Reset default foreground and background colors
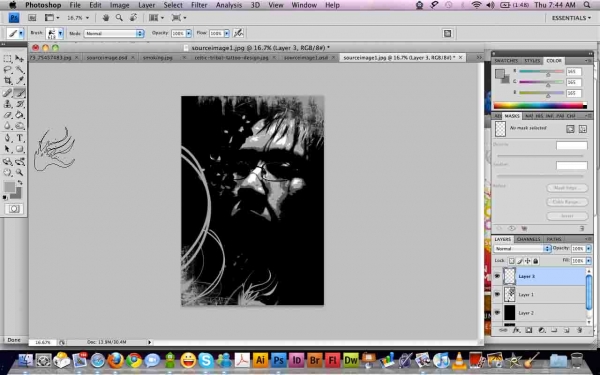The image size is (600, 375). [5, 197]
